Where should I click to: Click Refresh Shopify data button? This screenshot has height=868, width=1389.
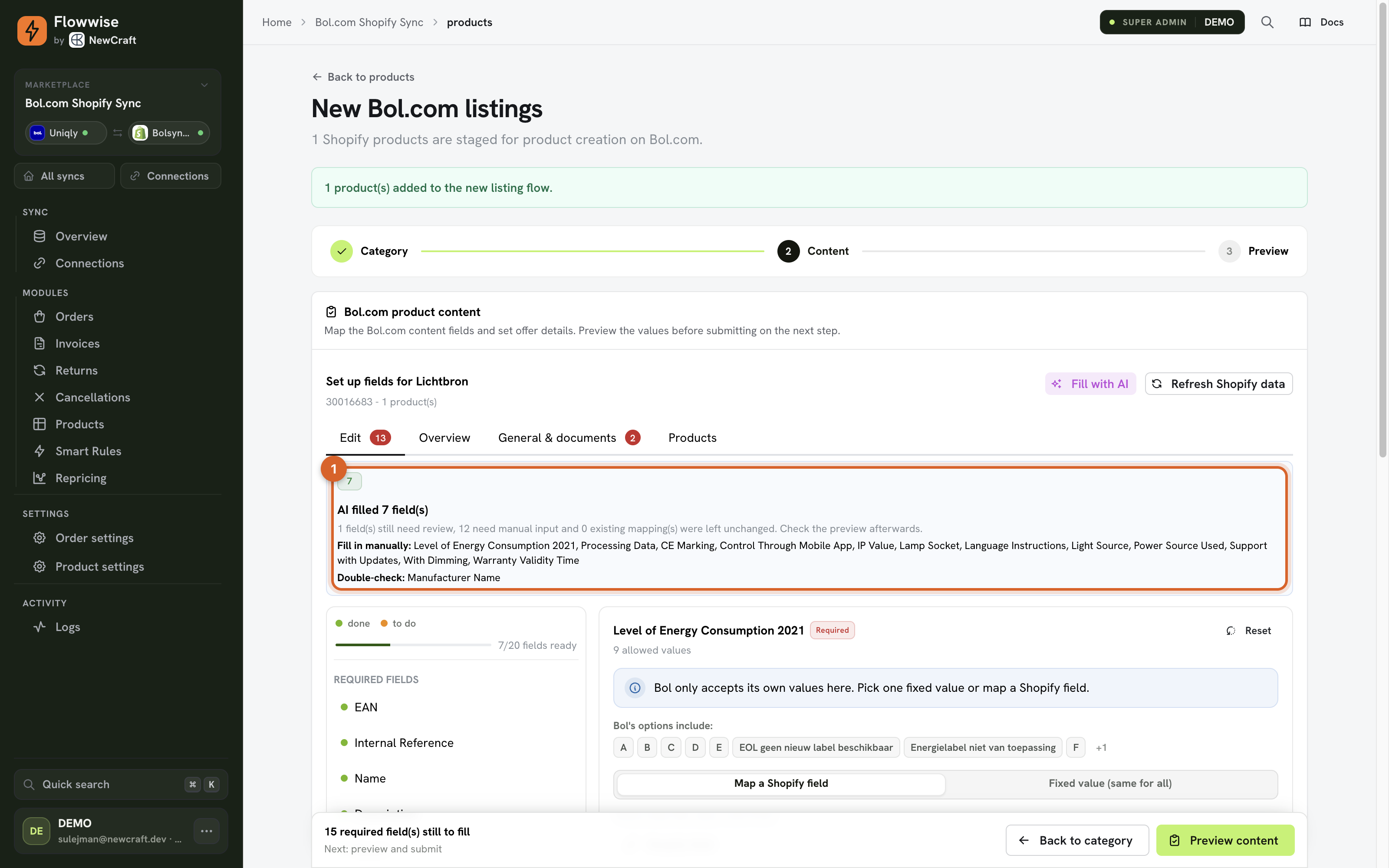pyautogui.click(x=1218, y=384)
